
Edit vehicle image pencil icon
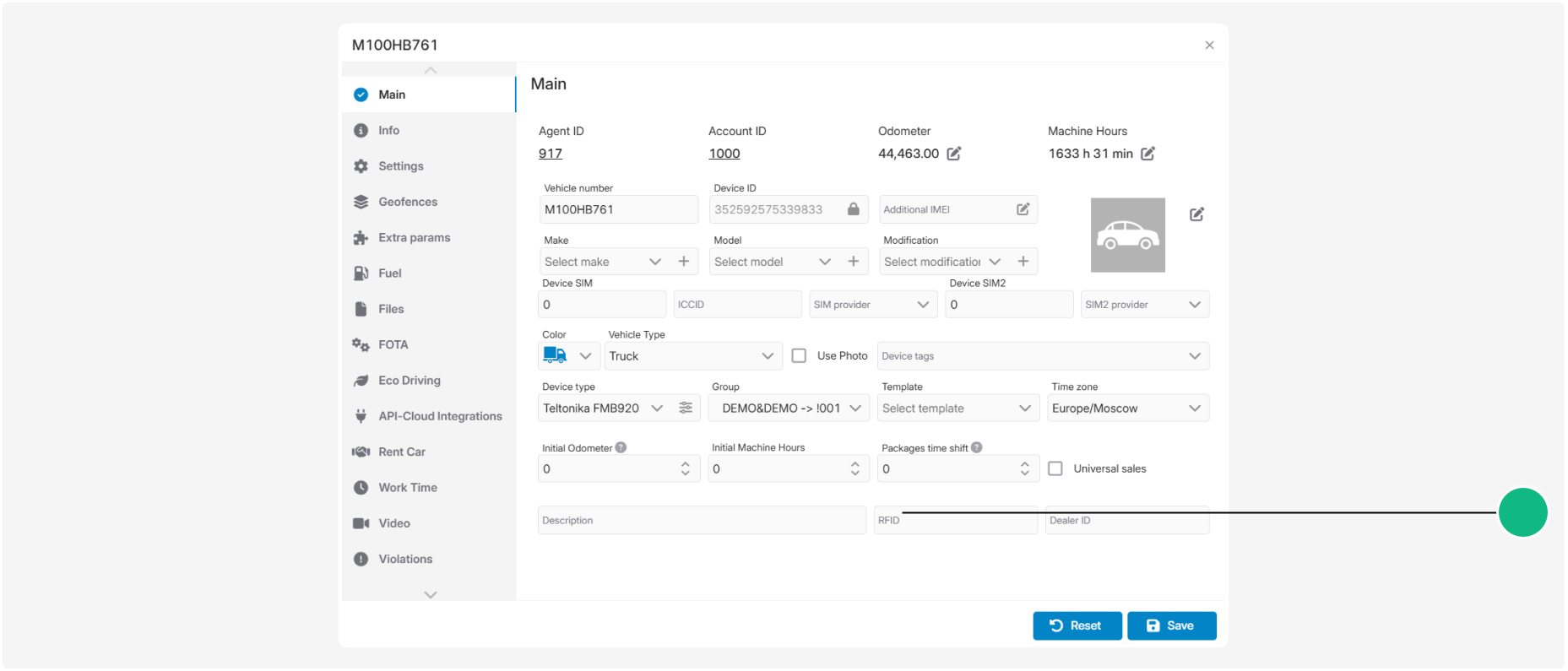tap(1196, 214)
